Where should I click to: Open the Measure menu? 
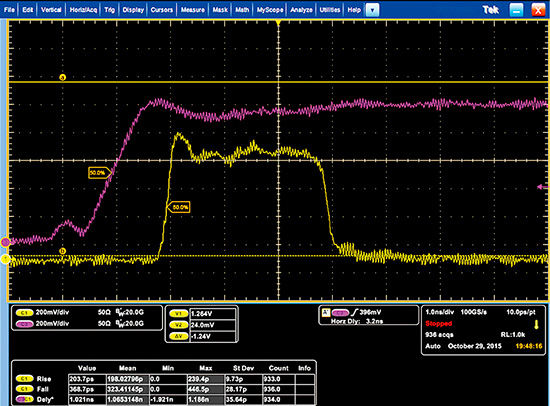click(193, 10)
